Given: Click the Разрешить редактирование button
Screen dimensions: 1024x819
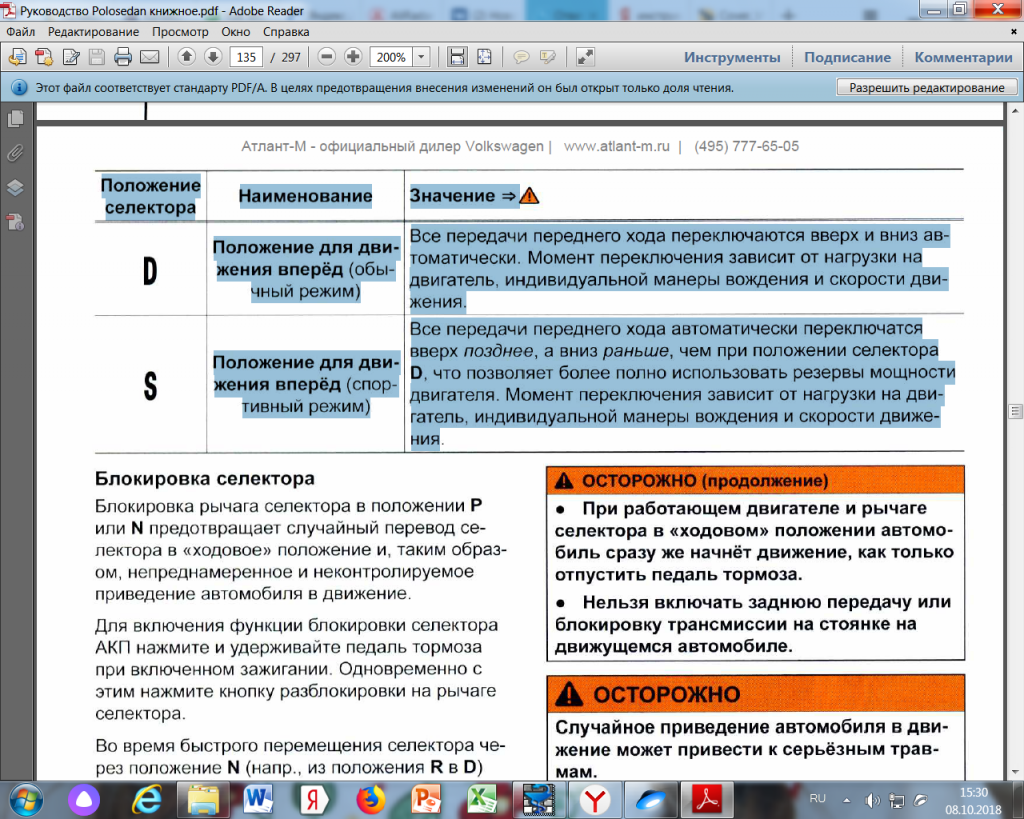Looking at the screenshot, I should 926,88.
